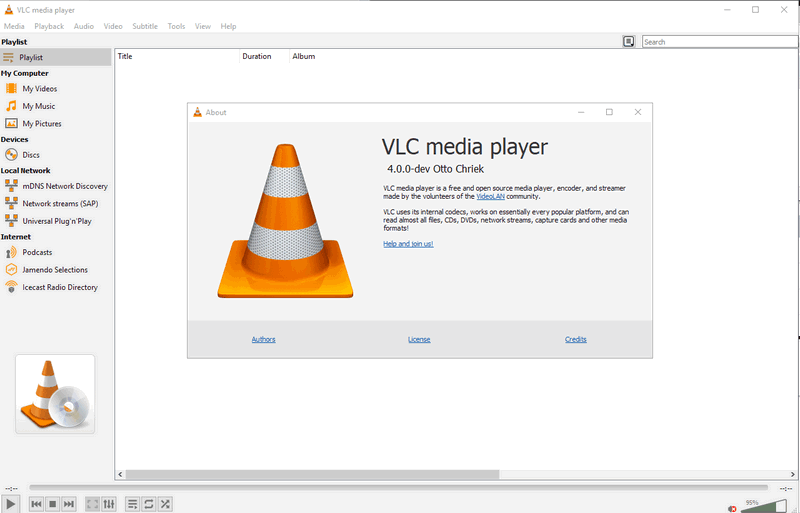Toggle loop repeat mode
Image resolution: width=800 pixels, height=513 pixels.
click(149, 504)
